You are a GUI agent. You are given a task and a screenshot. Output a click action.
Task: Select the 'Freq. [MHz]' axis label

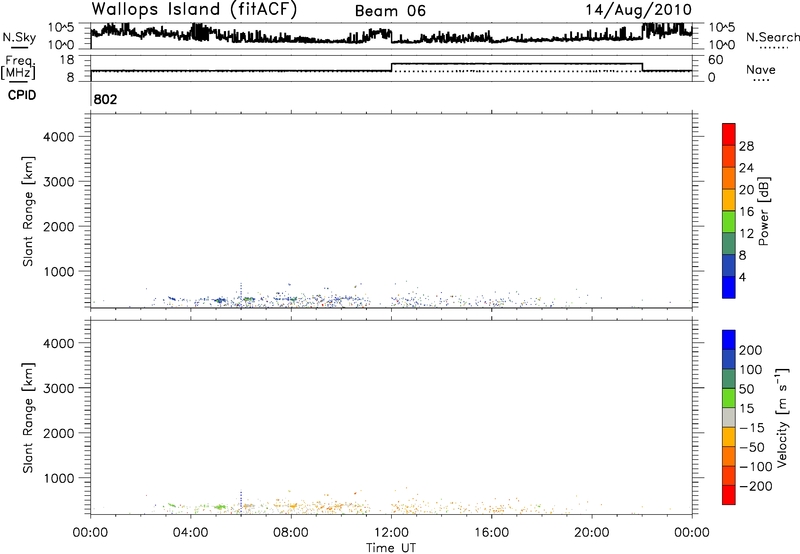pos(19,68)
